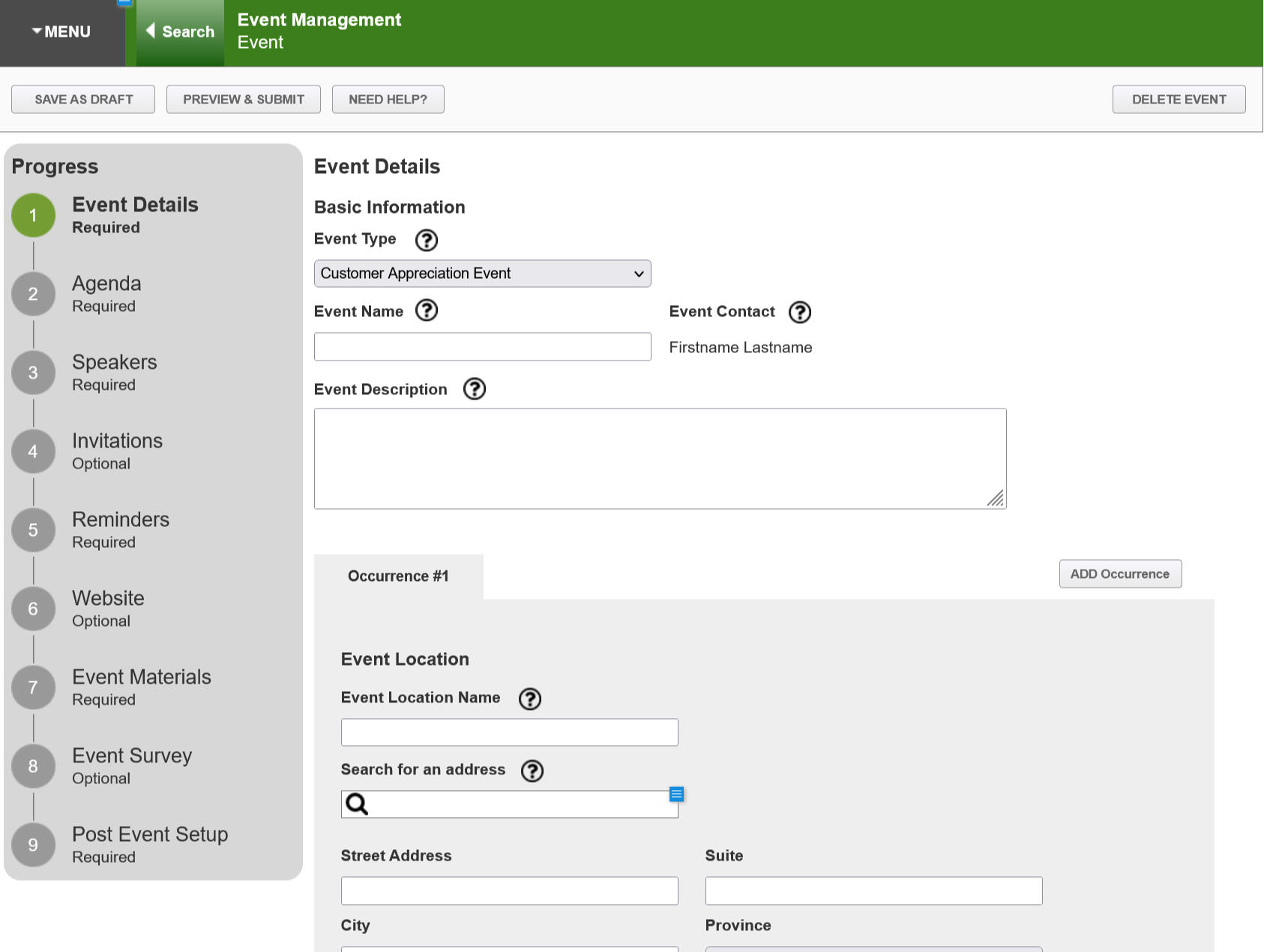Click Save As Draft button
This screenshot has width=1264, height=952.
click(83, 100)
